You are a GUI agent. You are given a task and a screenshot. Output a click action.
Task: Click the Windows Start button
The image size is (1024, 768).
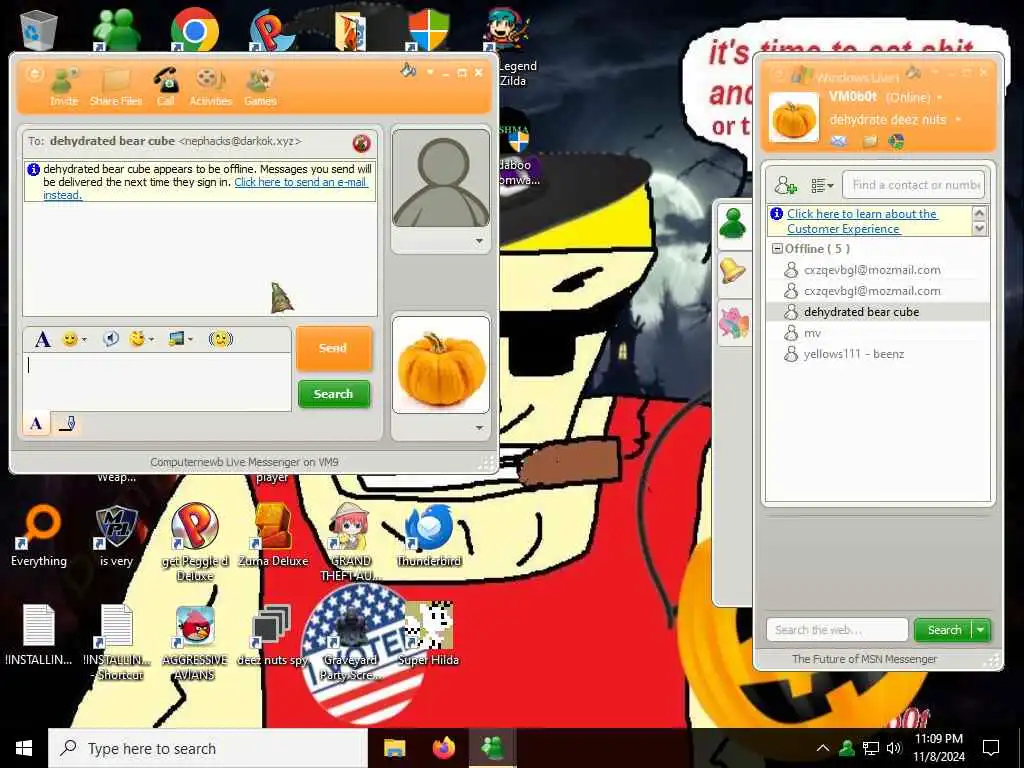pos(24,748)
